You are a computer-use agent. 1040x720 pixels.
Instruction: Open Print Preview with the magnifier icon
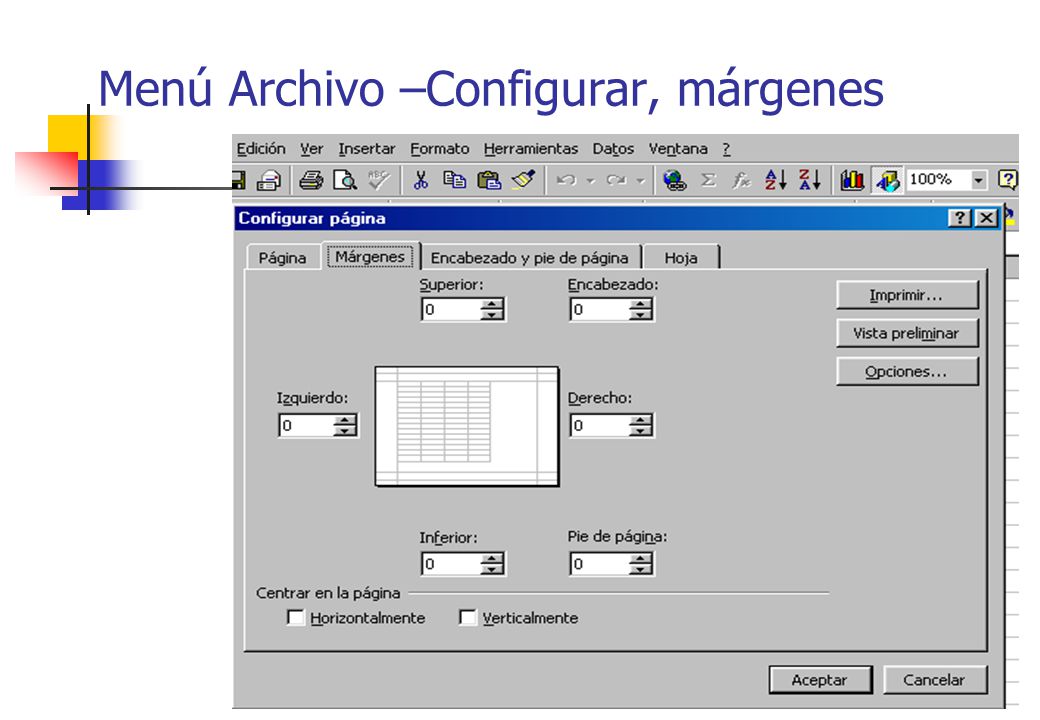pos(344,180)
